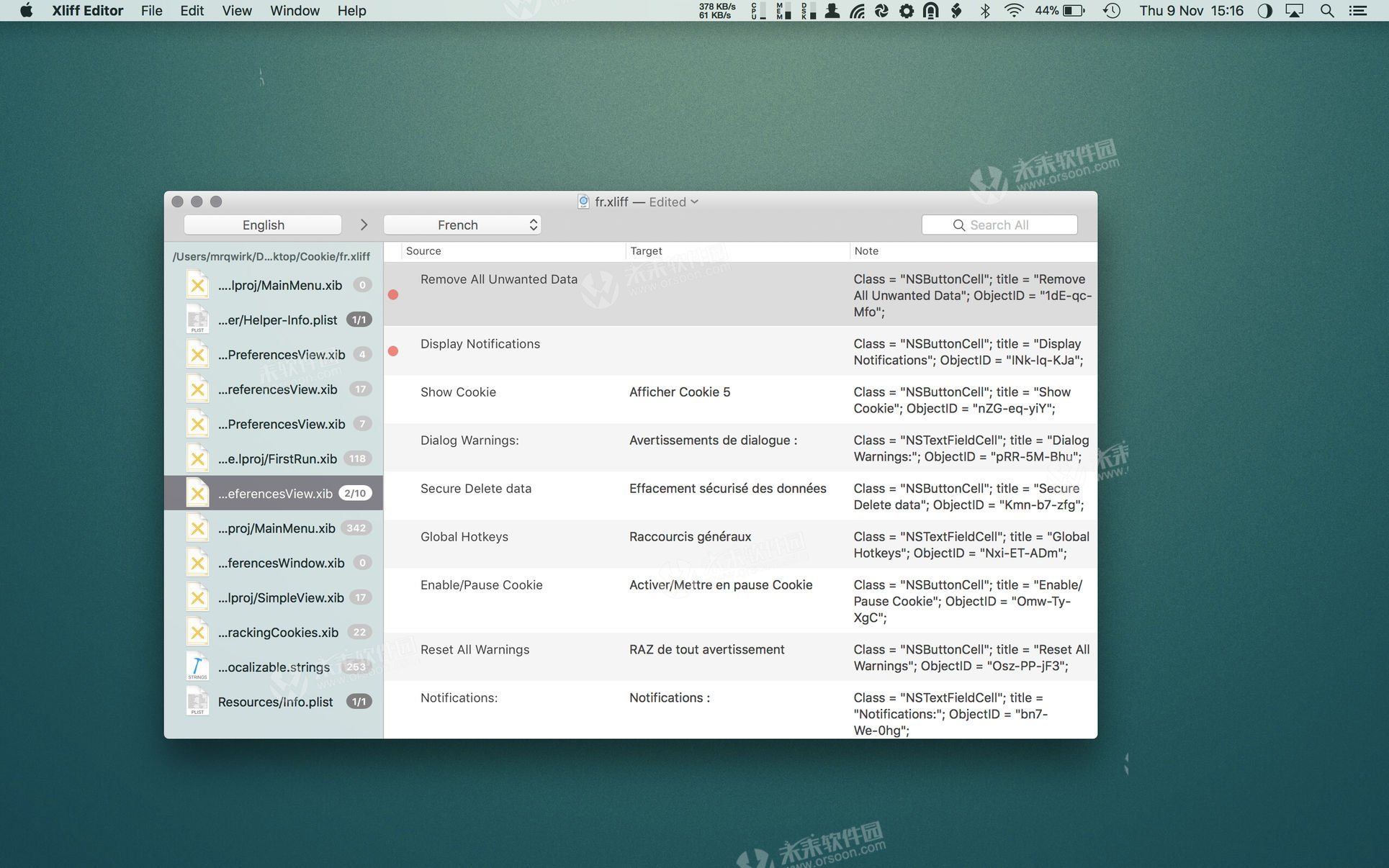Click the red dot beside Remove All Unwanted Data

coord(393,294)
